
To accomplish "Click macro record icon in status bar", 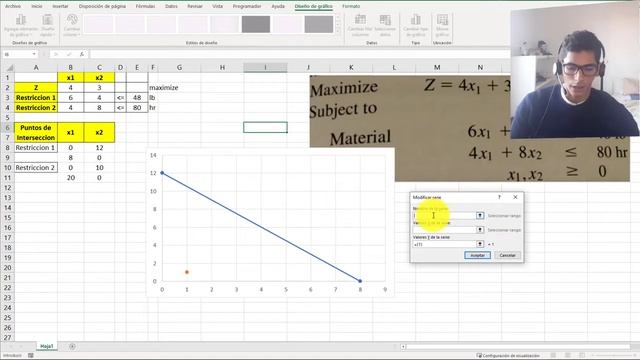I will pos(31,356).
